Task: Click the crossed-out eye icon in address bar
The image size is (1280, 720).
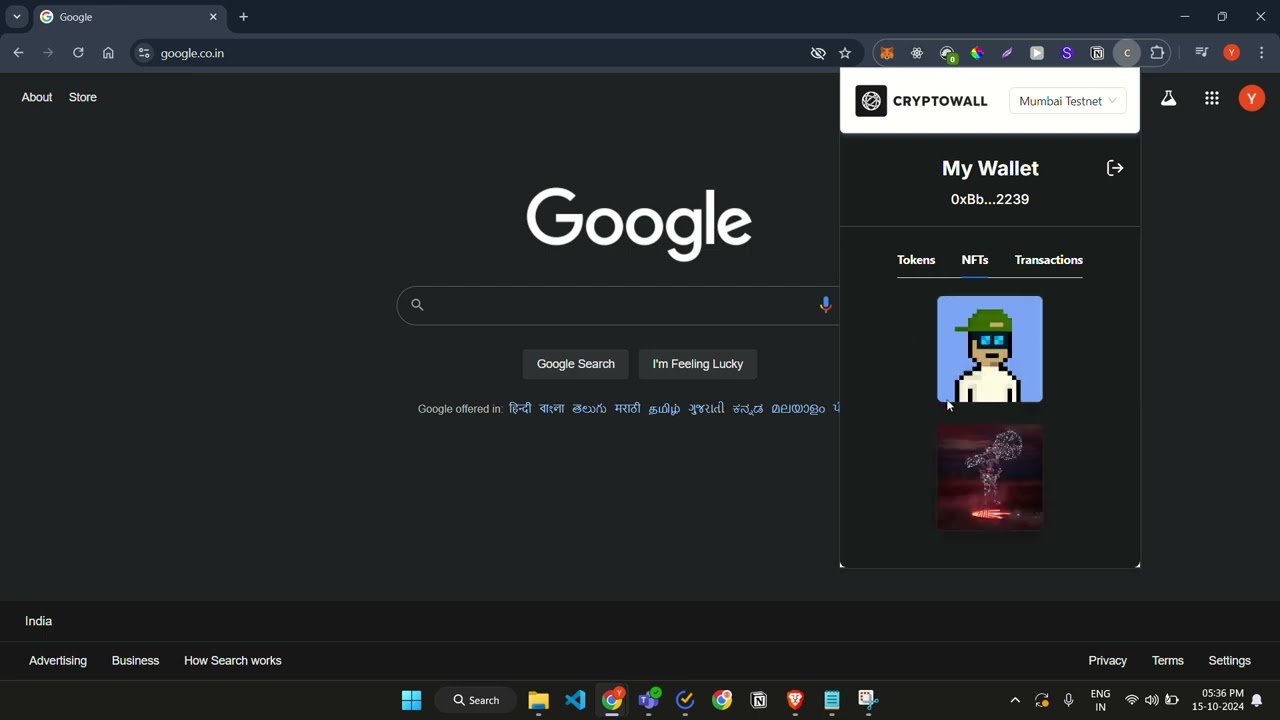Action: point(818,54)
